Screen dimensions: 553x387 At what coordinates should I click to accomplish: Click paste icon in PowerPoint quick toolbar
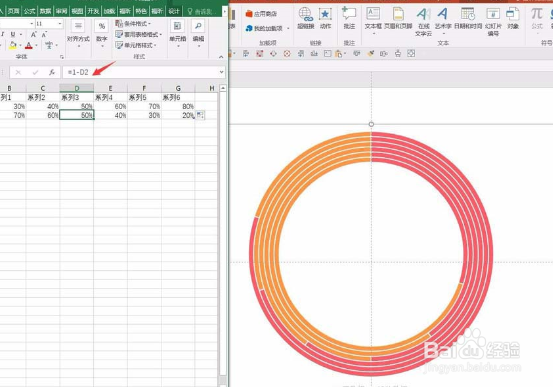[339, 54]
